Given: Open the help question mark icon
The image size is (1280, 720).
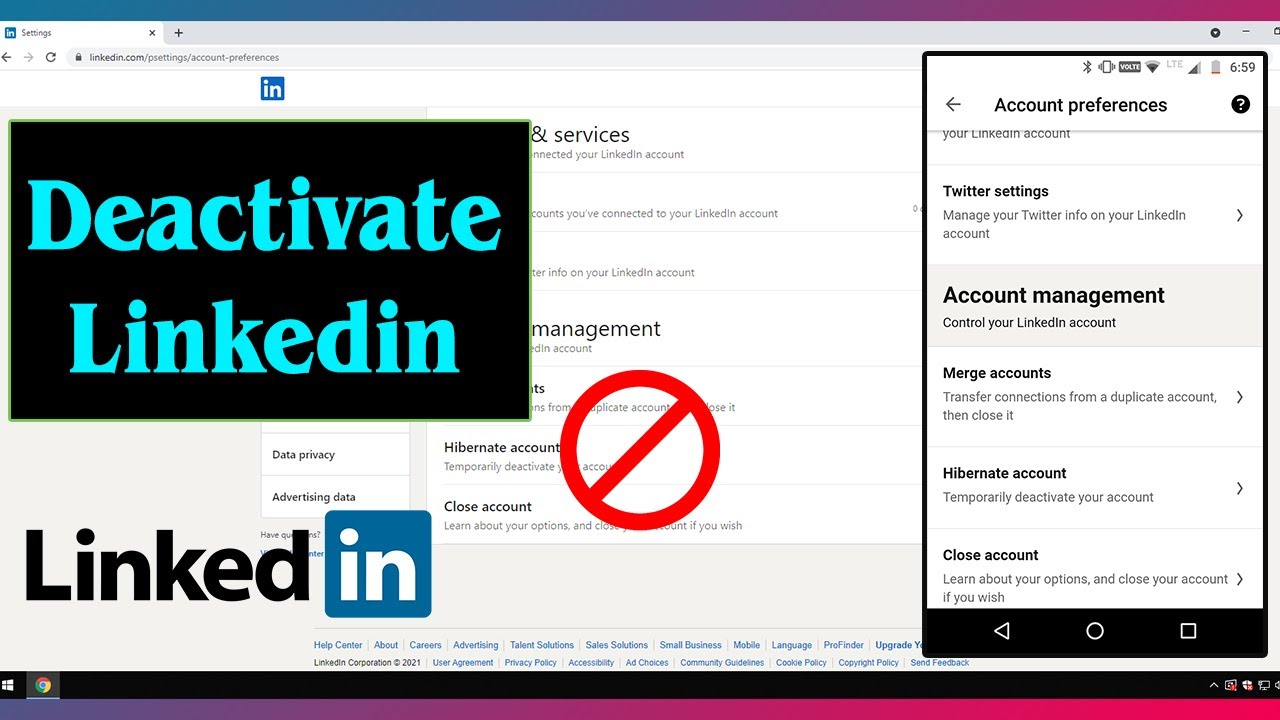Looking at the screenshot, I should (x=1240, y=104).
